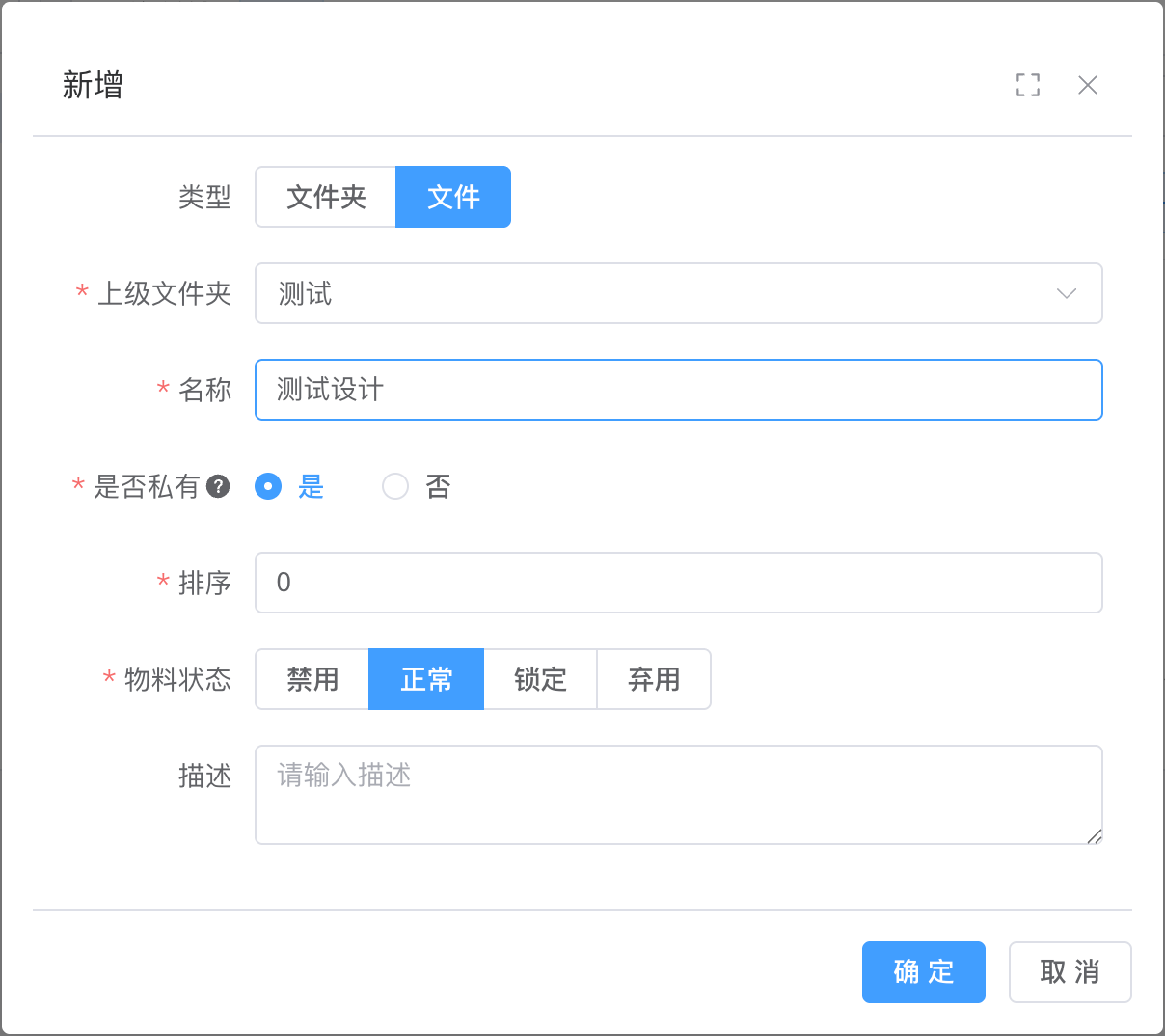Close the 新增 dialog with X icon
The height and width of the screenshot is (1036, 1165).
1088,85
